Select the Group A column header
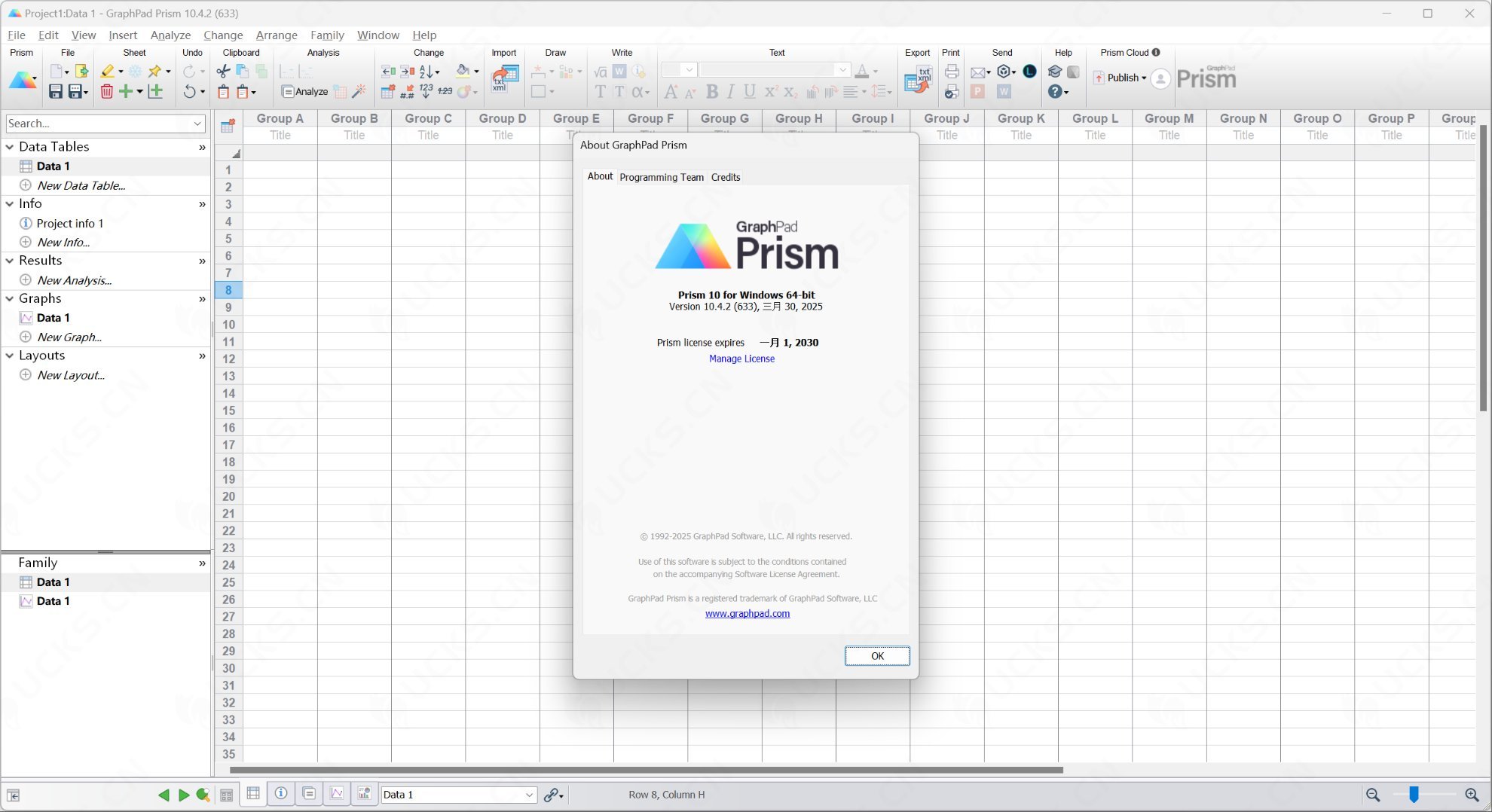Screen dimensions: 1492x812 click(x=280, y=118)
